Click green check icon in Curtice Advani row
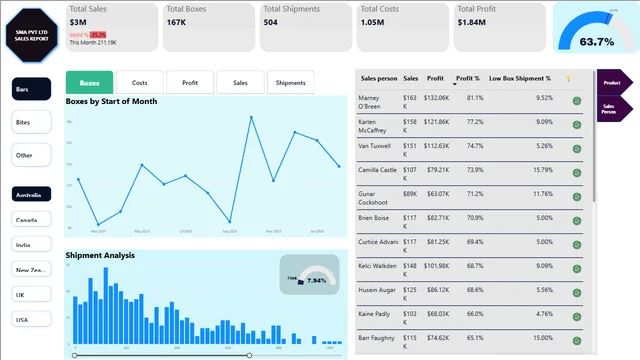This screenshot has height=360, width=640. (x=577, y=245)
